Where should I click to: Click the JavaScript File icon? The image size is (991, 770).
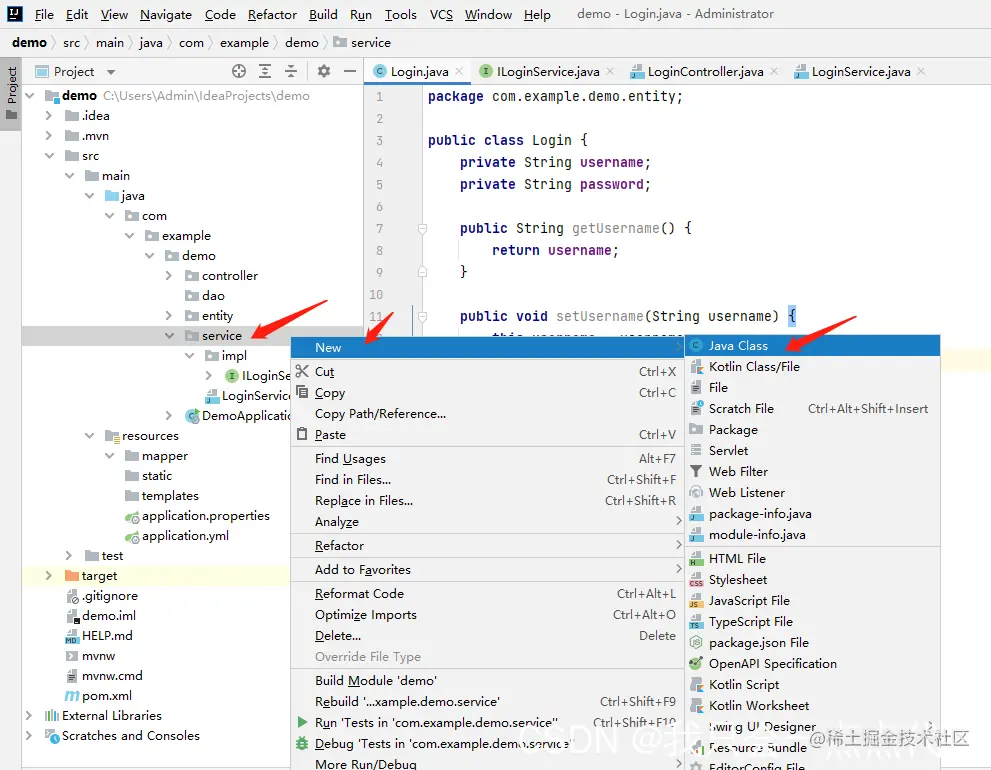point(696,601)
